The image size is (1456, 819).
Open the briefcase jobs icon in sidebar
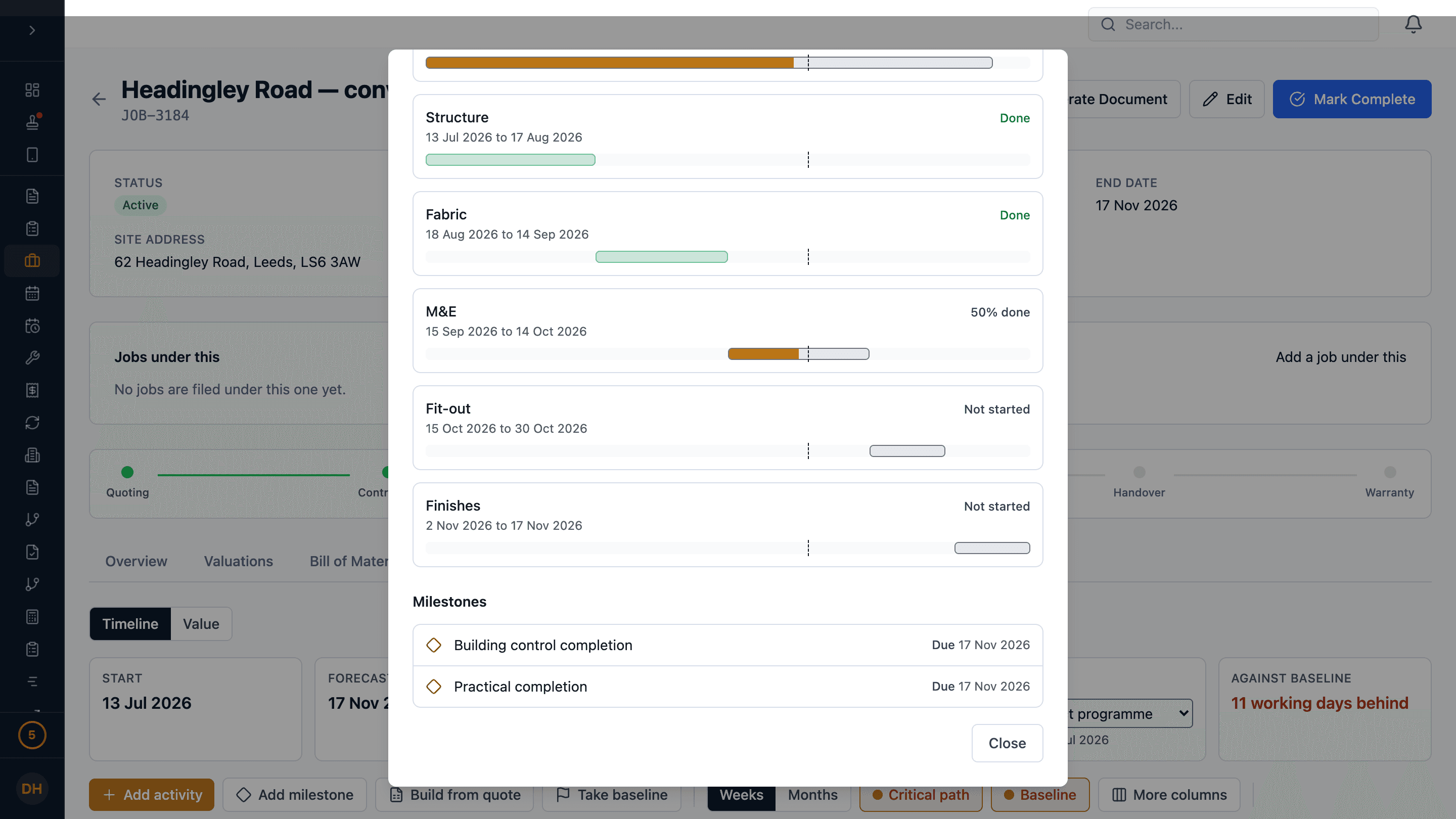coord(32,260)
